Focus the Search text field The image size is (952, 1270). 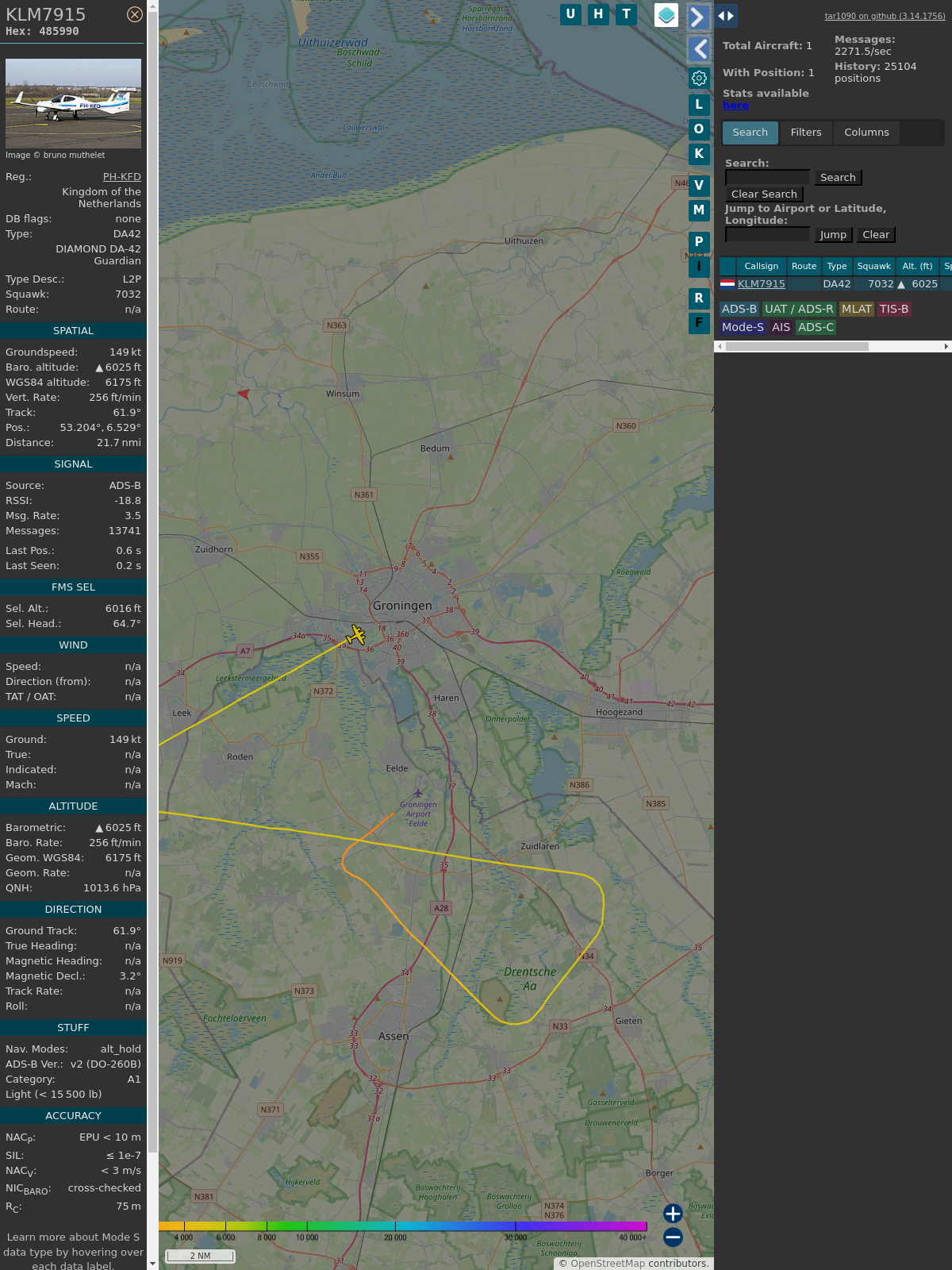767,177
